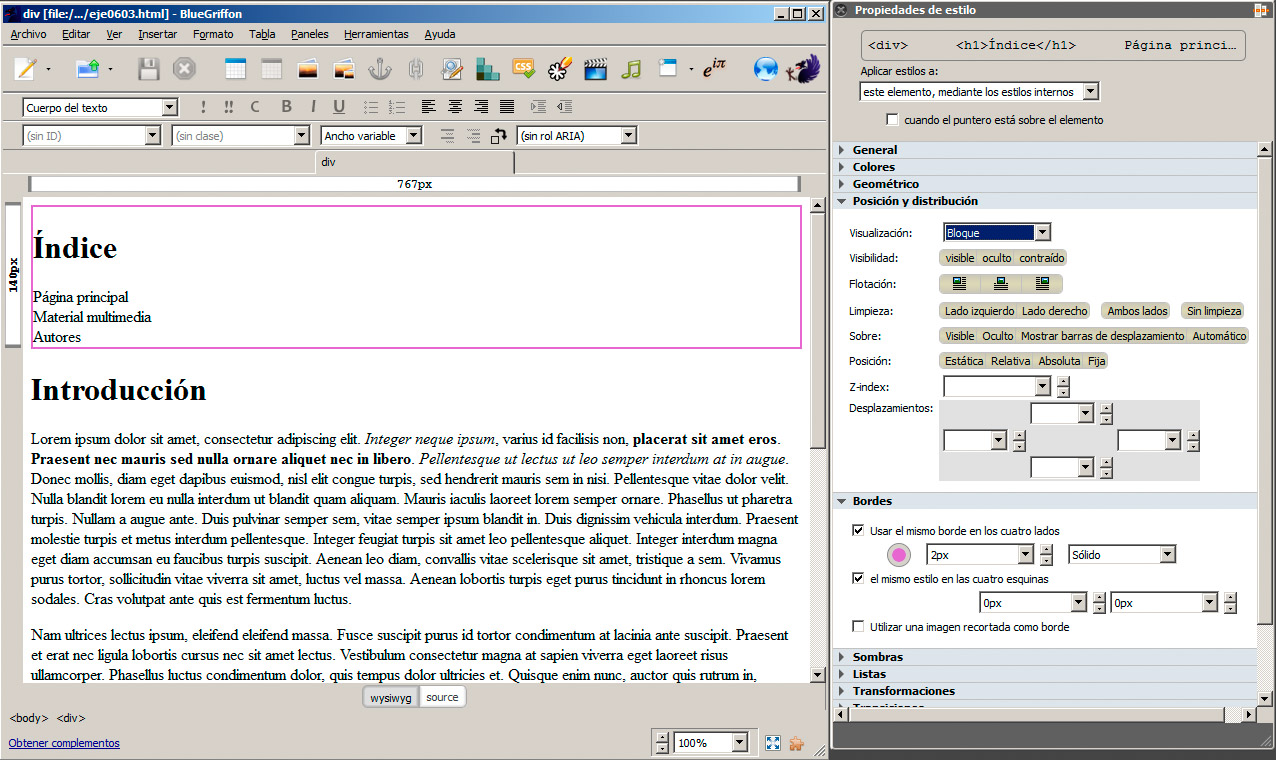Click the insert video clapperboard icon

click(596, 69)
